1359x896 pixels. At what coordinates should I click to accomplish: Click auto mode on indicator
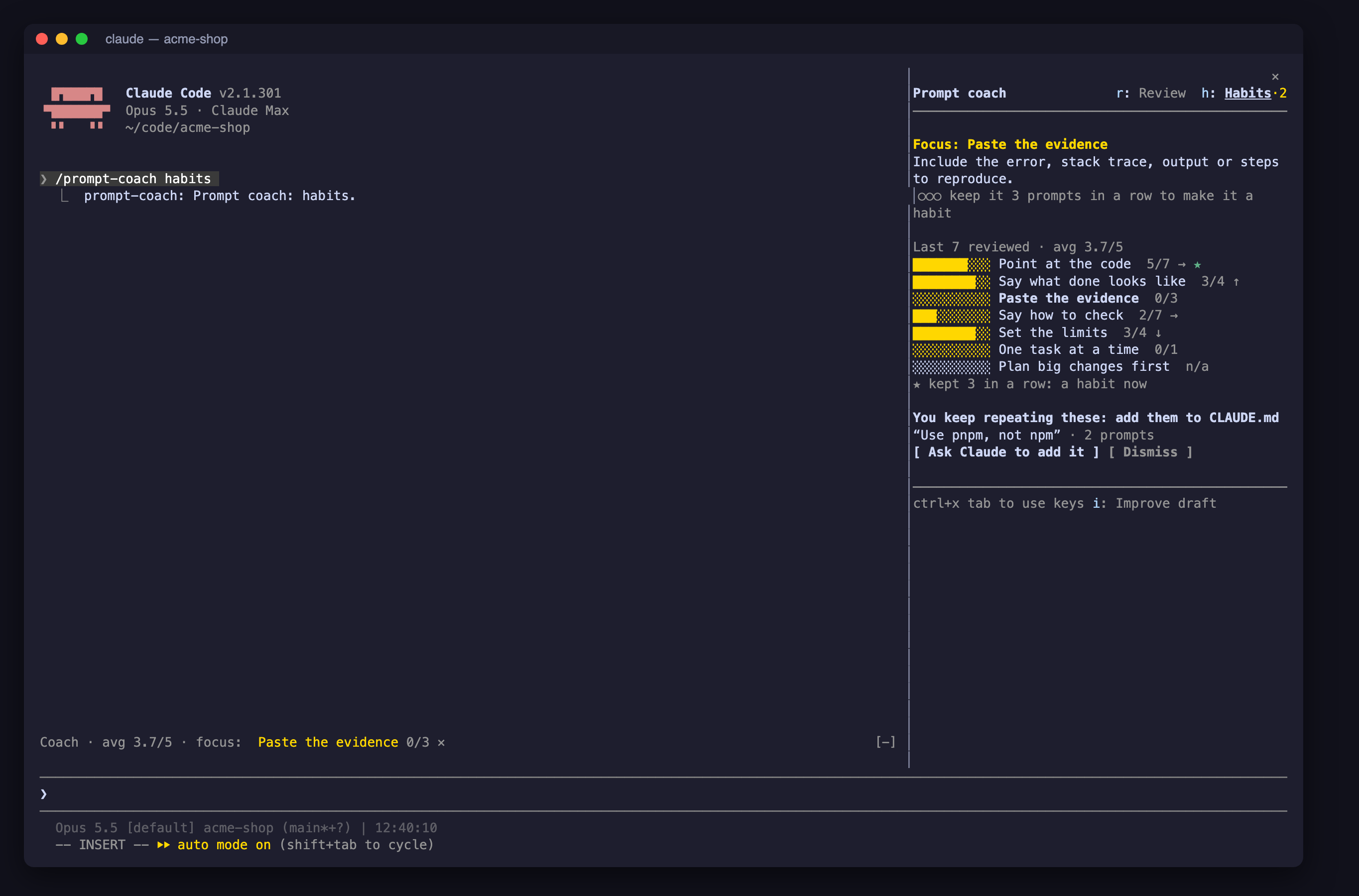coord(214,845)
